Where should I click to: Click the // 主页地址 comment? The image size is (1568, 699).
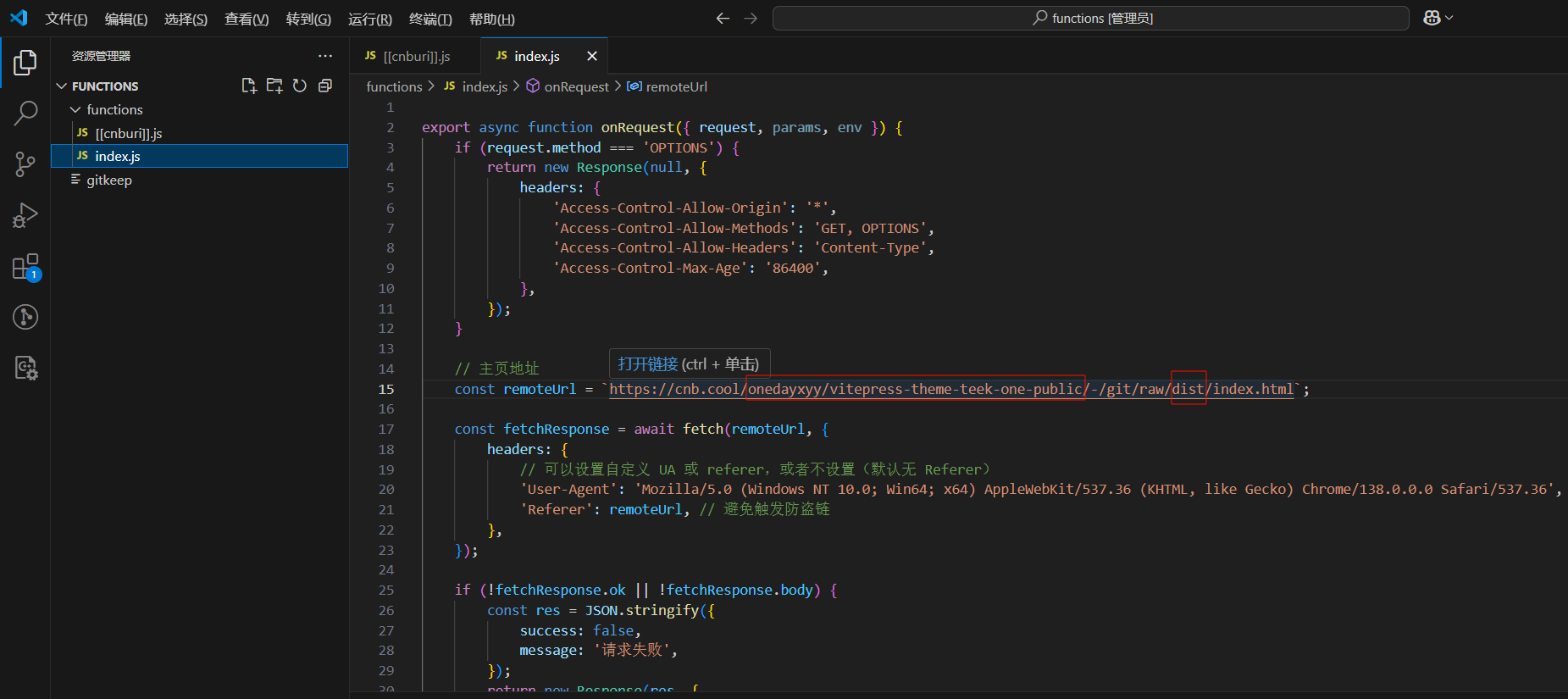(496, 369)
